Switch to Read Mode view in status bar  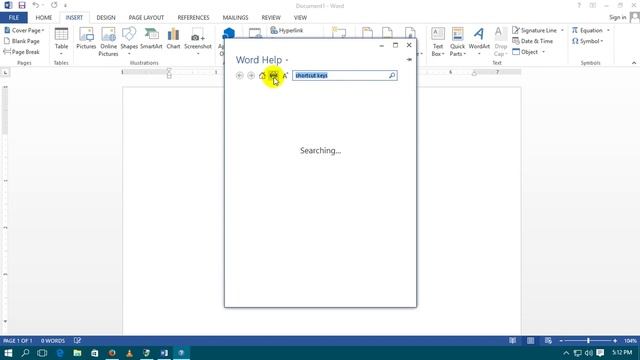pyautogui.click(x=512, y=340)
